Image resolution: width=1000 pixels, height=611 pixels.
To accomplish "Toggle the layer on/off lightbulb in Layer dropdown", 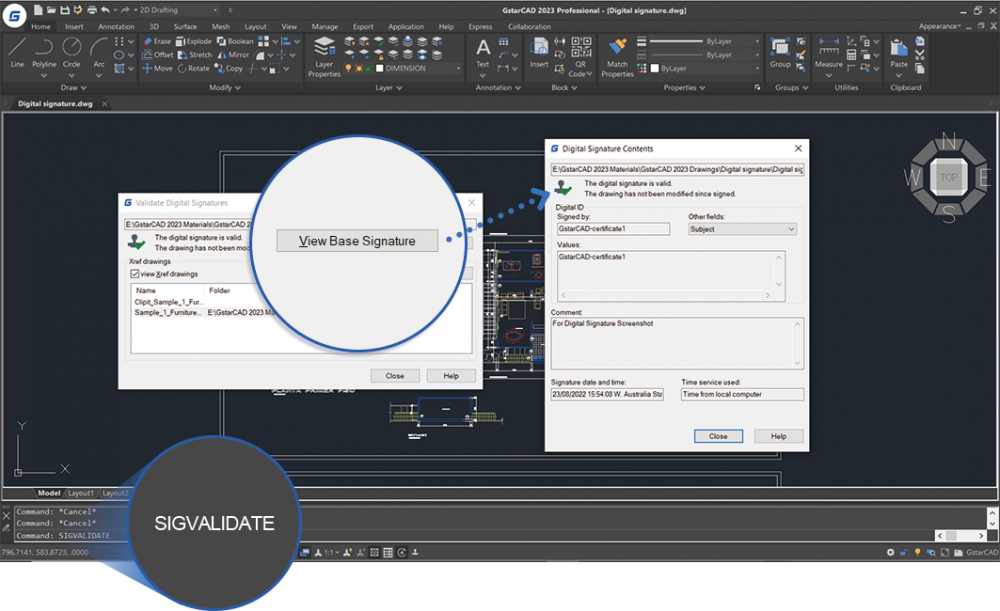I will (348, 68).
